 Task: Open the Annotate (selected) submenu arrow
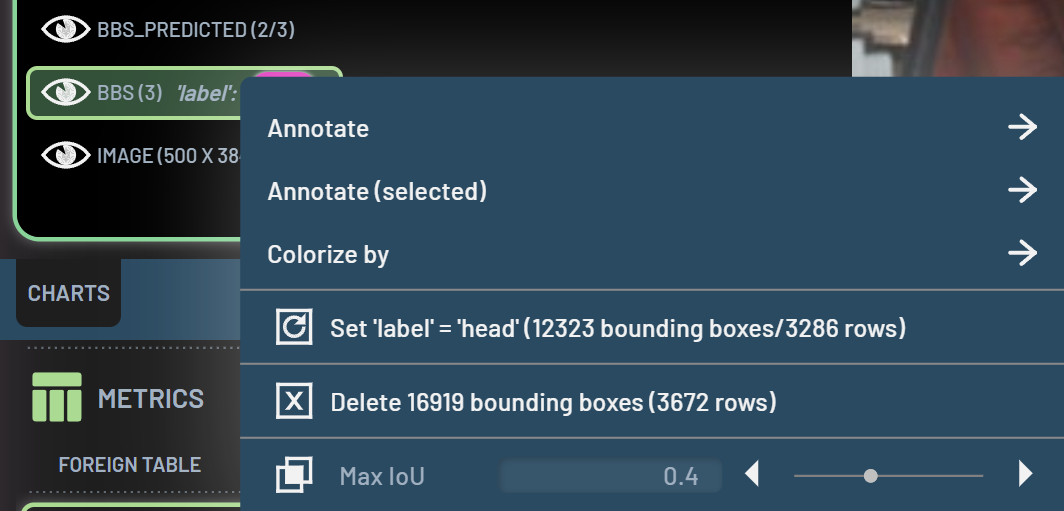(1021, 191)
